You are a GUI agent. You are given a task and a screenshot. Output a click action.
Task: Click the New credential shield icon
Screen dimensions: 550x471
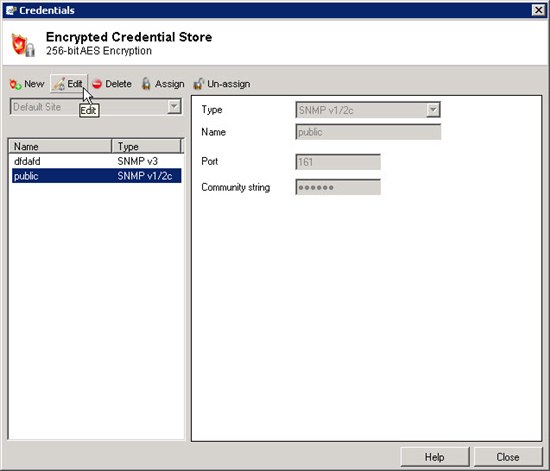coord(15,84)
